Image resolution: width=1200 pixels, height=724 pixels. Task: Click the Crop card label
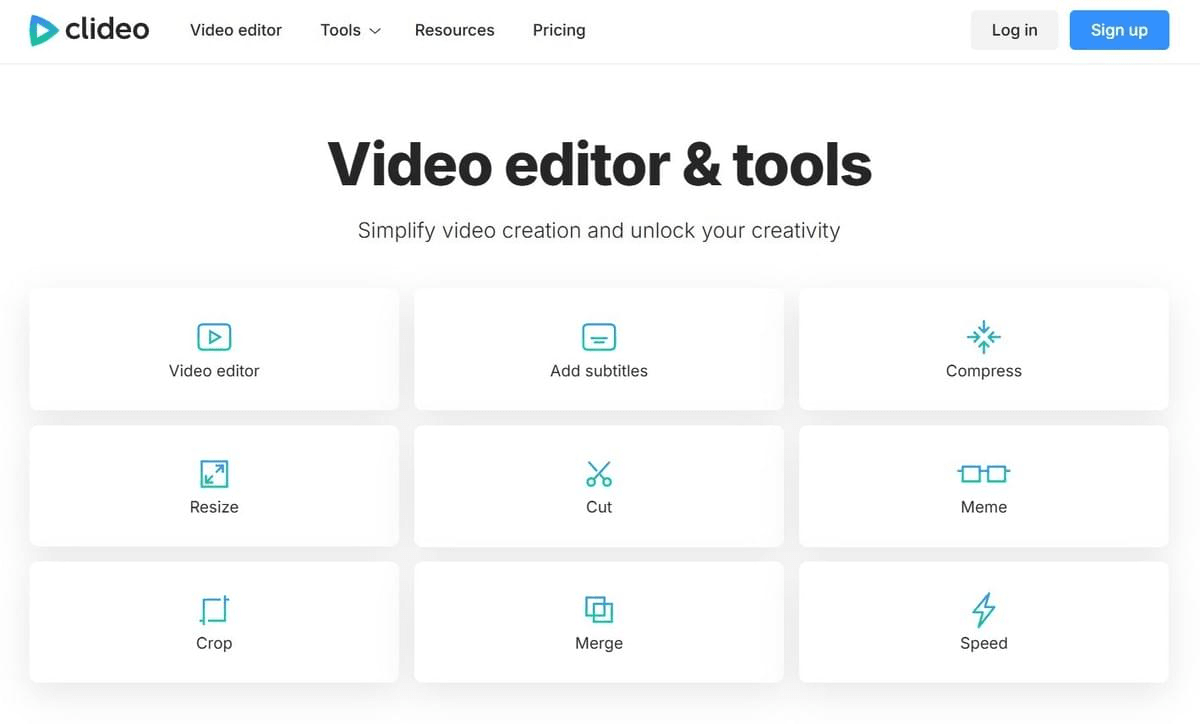214,643
